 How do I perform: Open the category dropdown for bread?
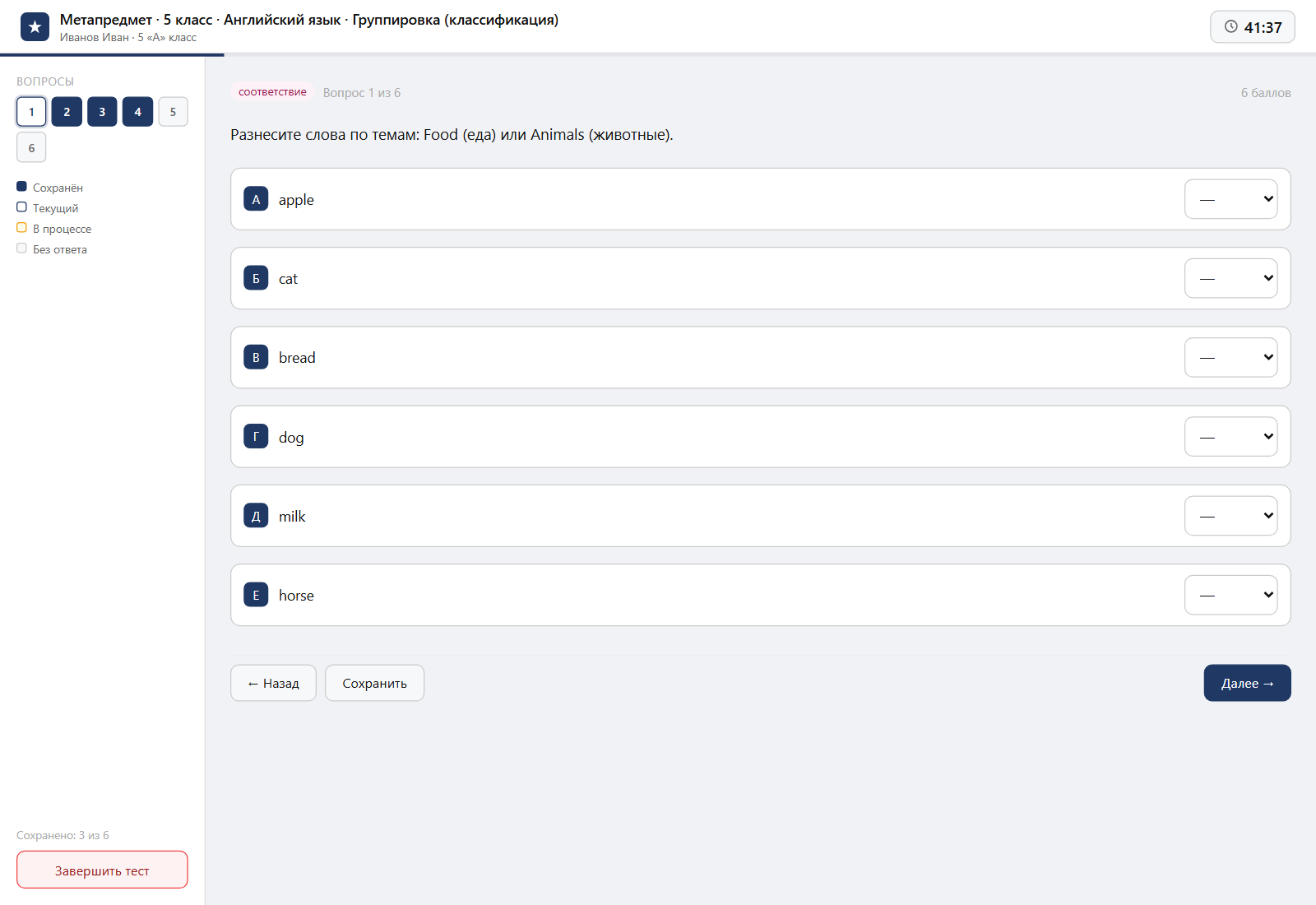click(1231, 357)
